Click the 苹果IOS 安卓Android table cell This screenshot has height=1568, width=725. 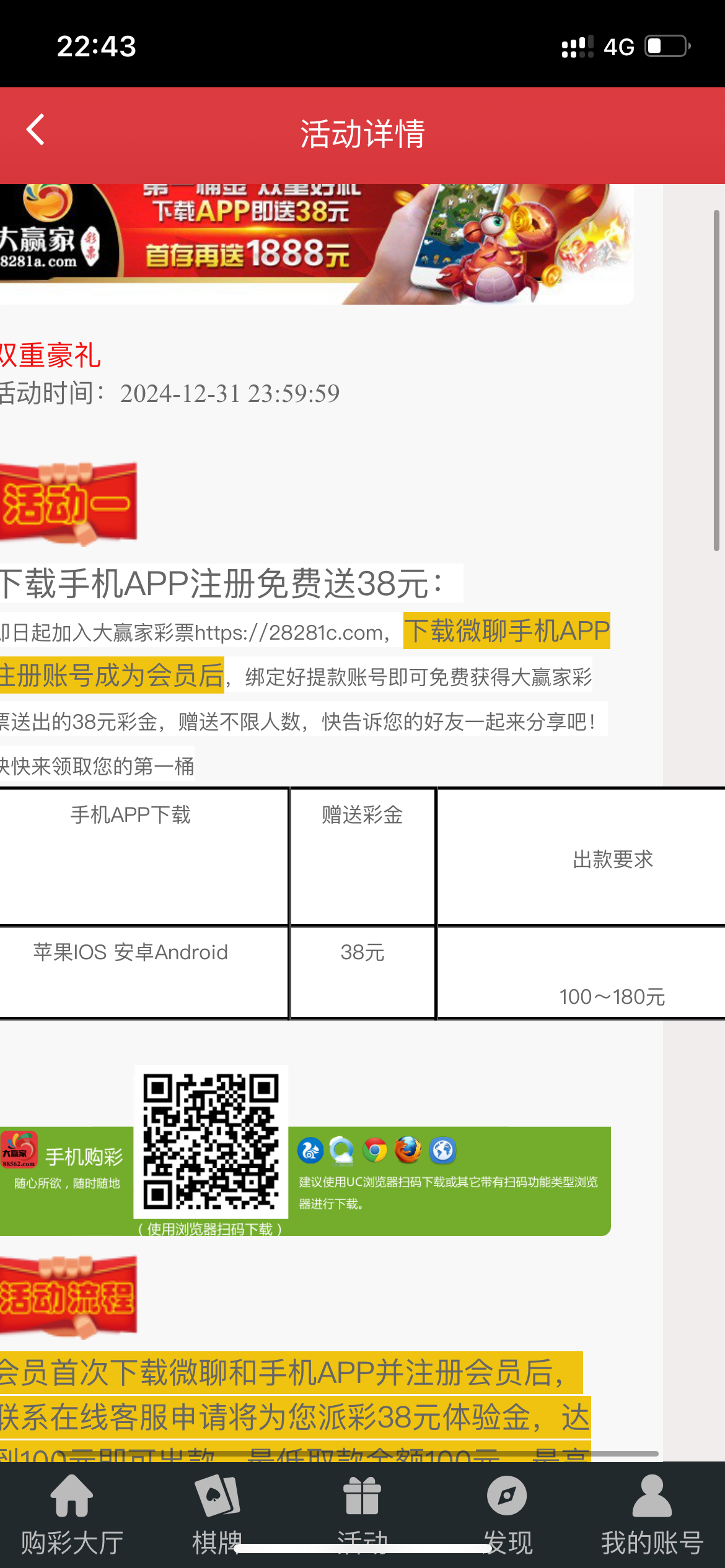pos(131,972)
